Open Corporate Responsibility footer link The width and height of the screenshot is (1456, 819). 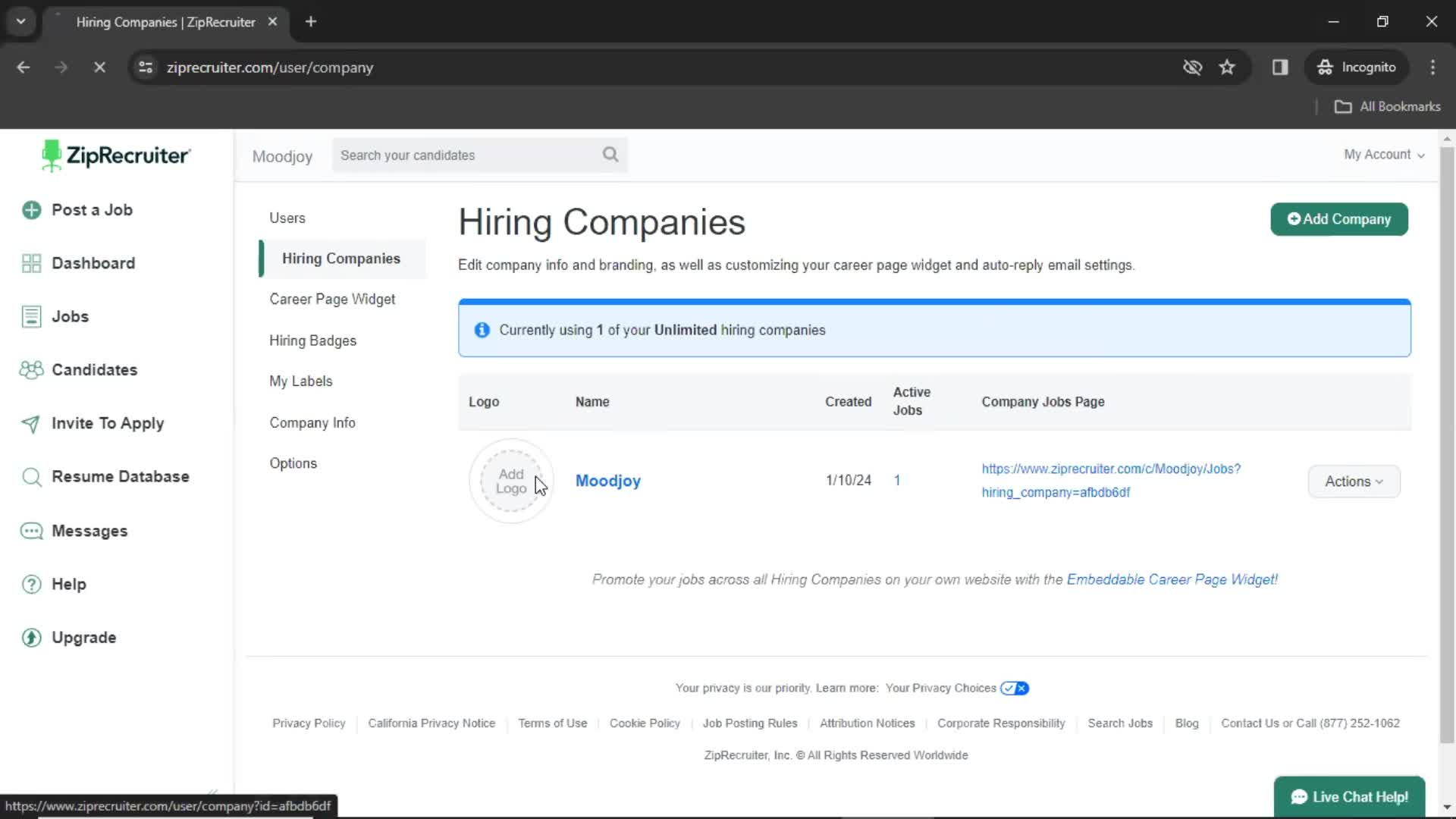tap(1001, 723)
